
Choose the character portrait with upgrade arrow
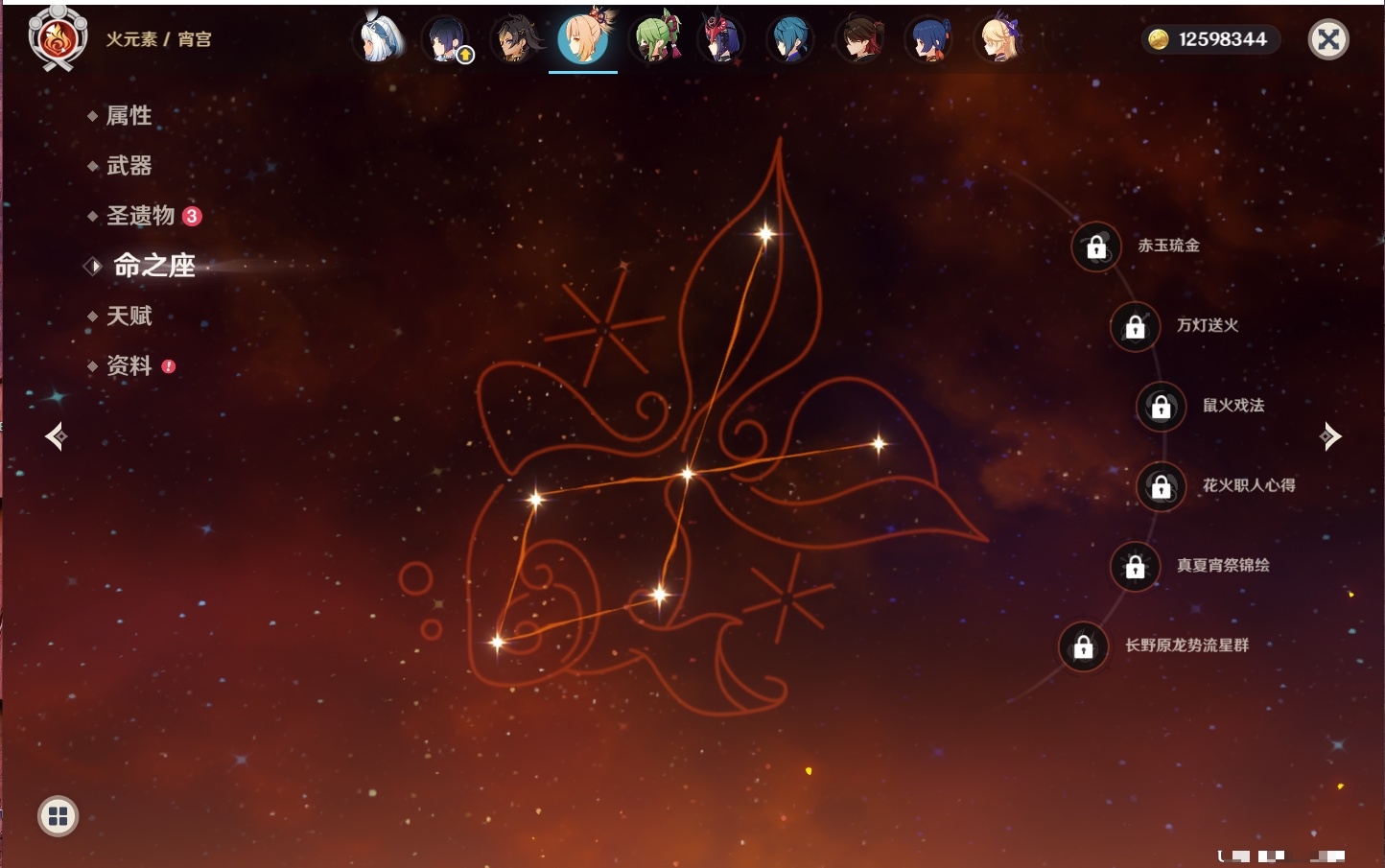point(446,40)
